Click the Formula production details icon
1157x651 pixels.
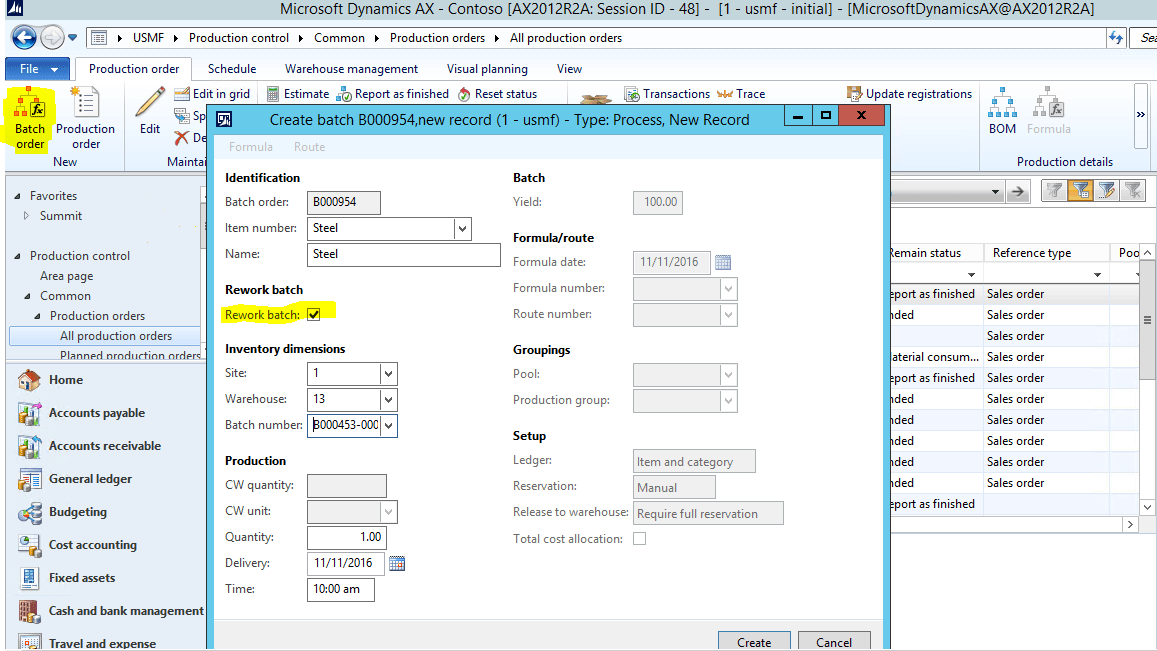pyautogui.click(x=1048, y=111)
